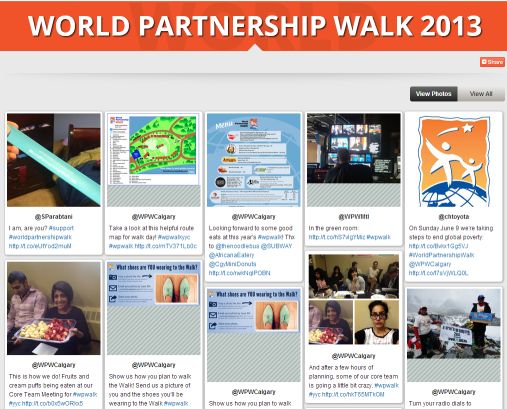Click the envelope icon in the shoes poster above 'Send us a picture'
The height and width of the screenshot is (409, 507).
(x=113, y=288)
